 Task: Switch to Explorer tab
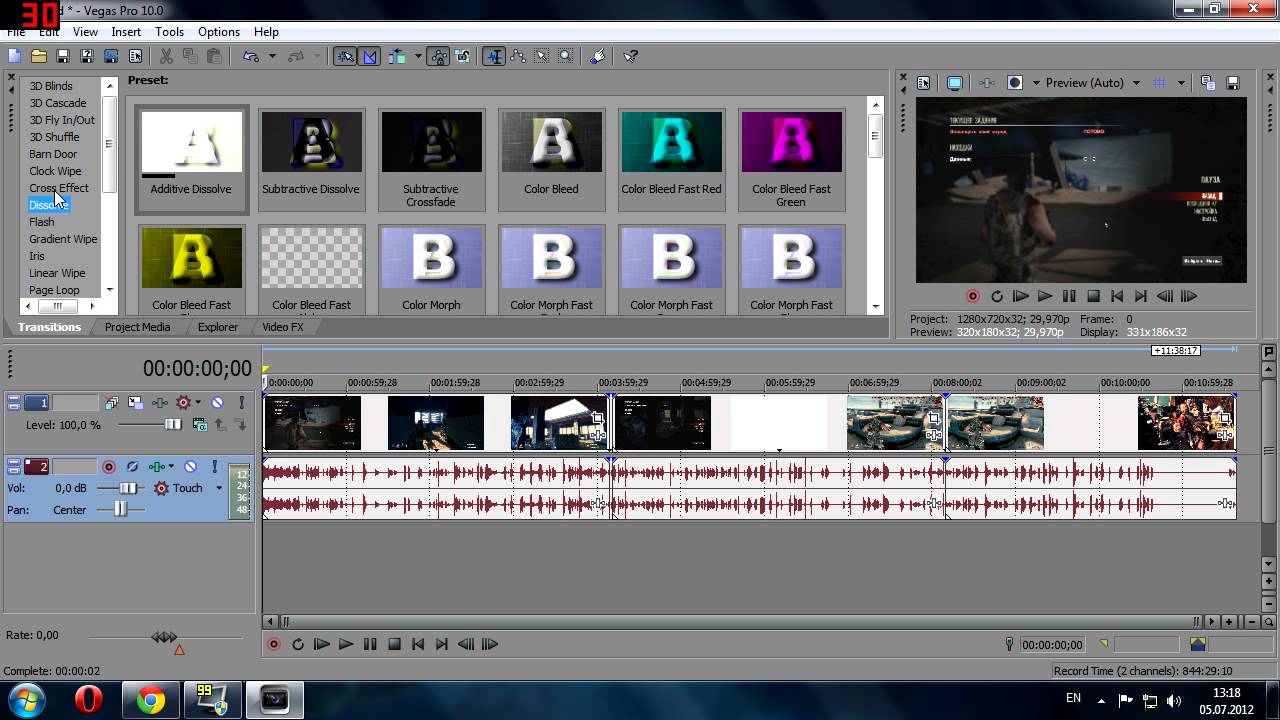pos(218,327)
